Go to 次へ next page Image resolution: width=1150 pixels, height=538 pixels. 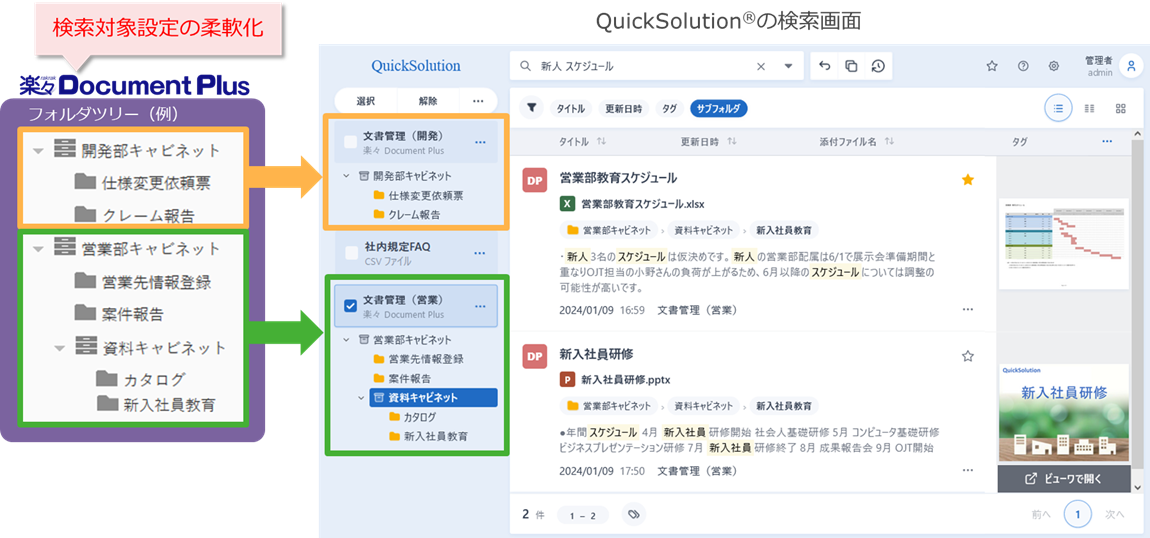point(1115,515)
